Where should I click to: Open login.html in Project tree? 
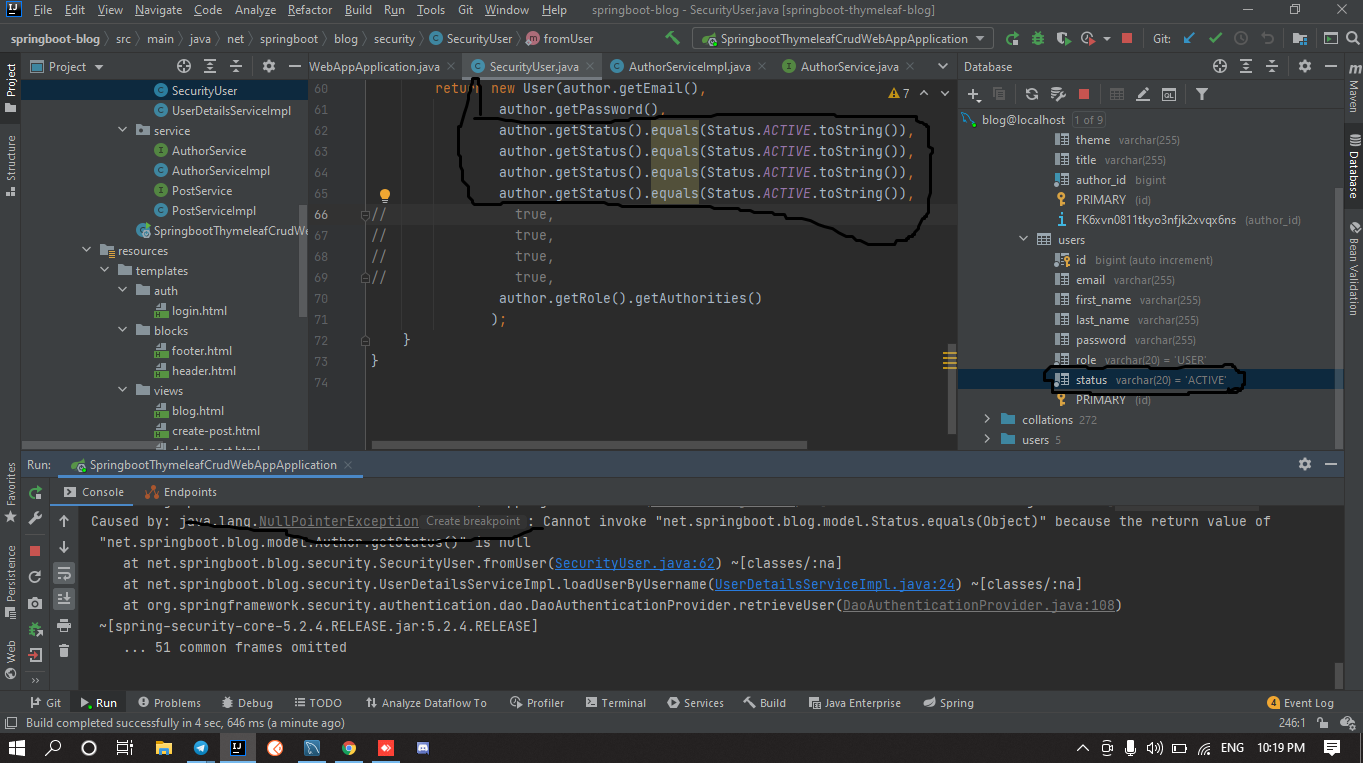[x=199, y=311]
